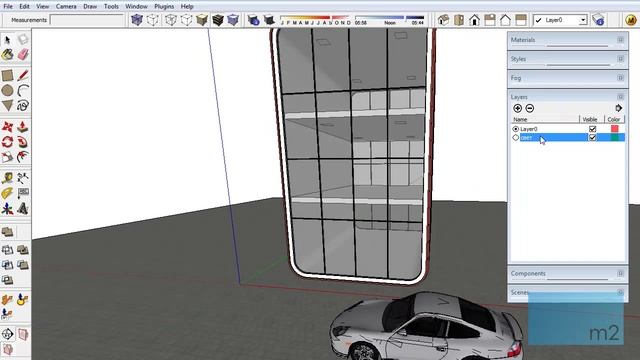Select the Rectangle drawing tool
Image resolution: width=640 pixels, height=360 pixels.
point(7,75)
